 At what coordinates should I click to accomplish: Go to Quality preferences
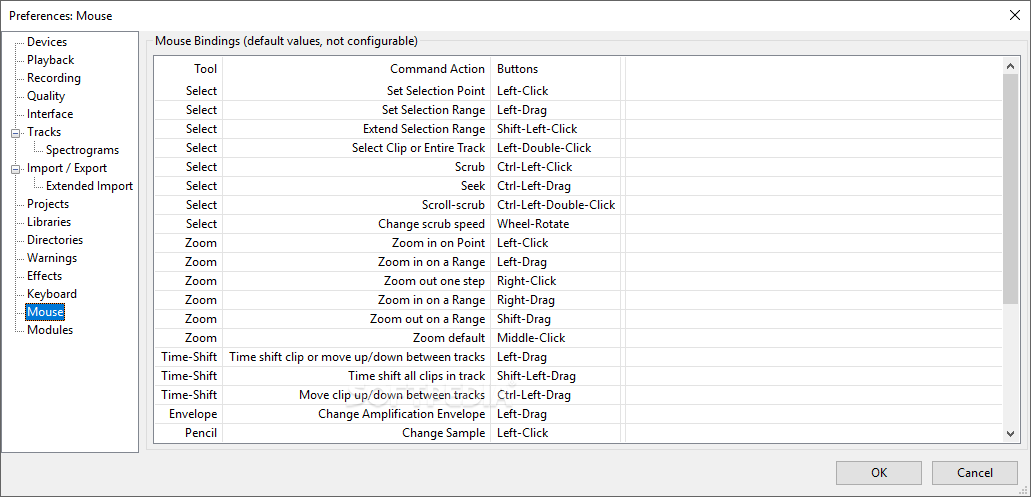tap(46, 96)
